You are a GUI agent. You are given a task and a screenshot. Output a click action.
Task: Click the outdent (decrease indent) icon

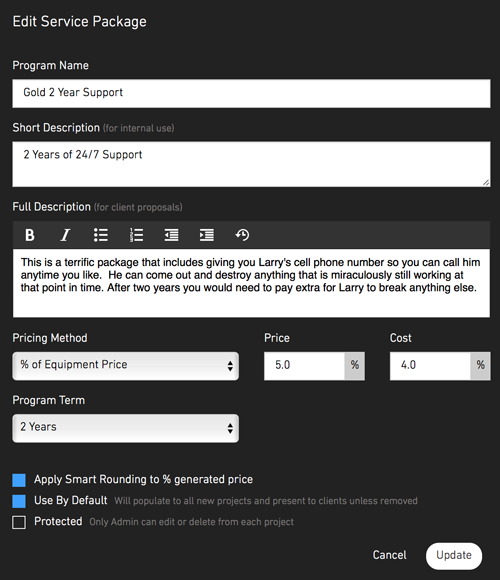click(172, 235)
